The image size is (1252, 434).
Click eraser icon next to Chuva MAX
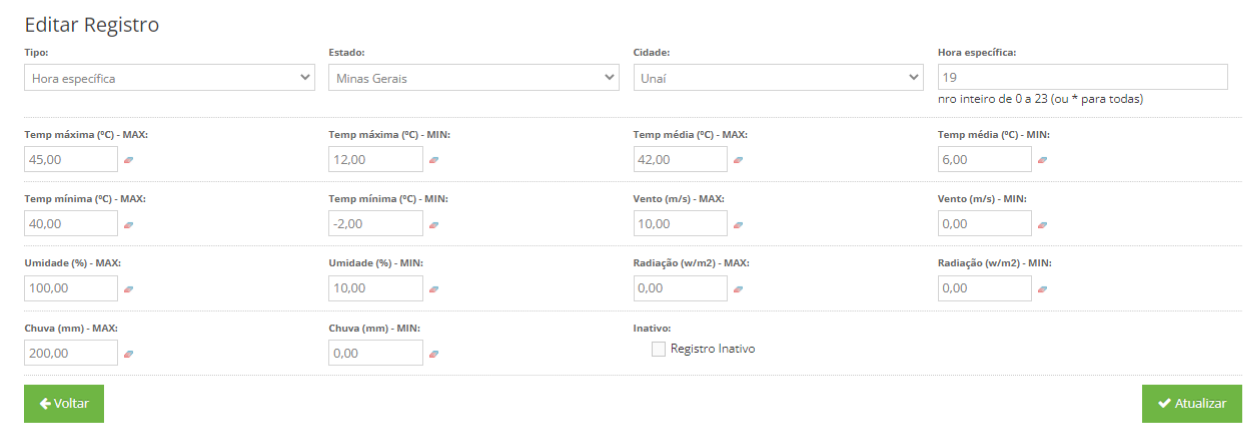pyautogui.click(x=129, y=354)
